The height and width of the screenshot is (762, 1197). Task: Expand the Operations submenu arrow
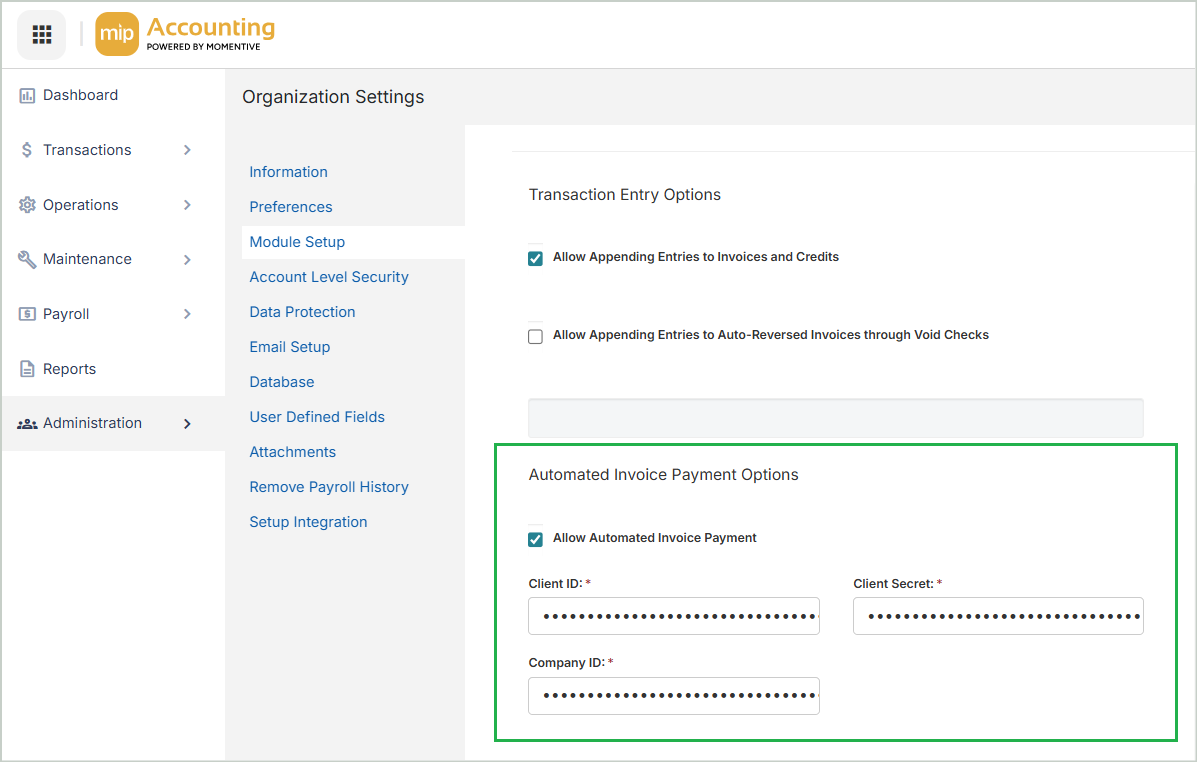(187, 205)
